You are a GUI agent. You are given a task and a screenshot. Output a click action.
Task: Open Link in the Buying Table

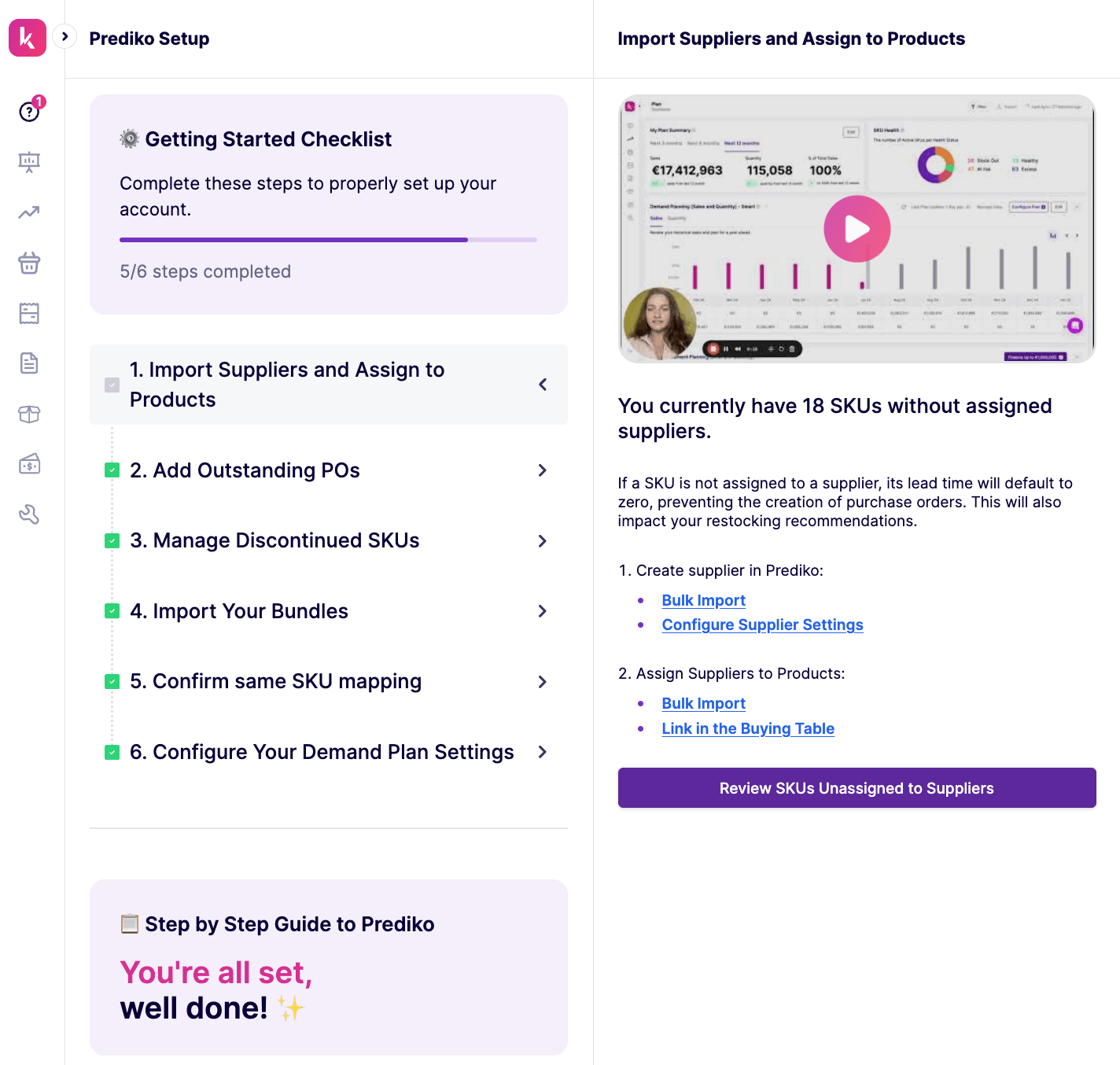point(748,728)
